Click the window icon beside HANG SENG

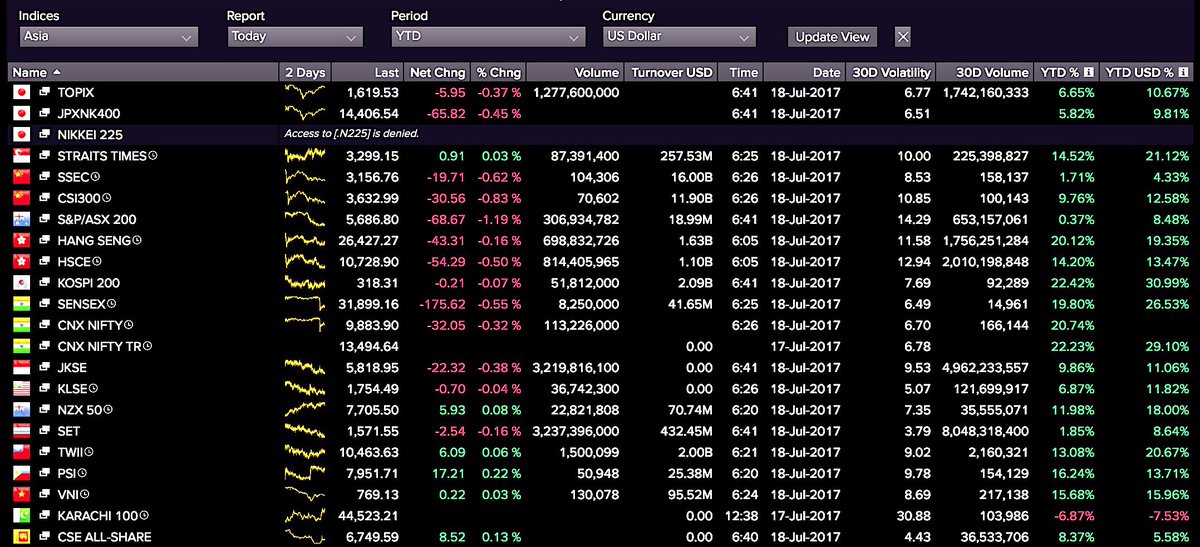point(45,240)
